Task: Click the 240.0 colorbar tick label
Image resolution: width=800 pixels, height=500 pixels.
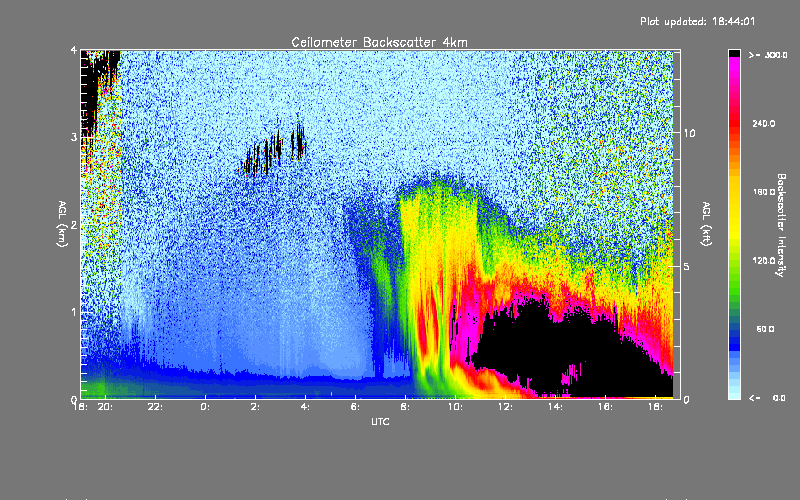Action: pyautogui.click(x=764, y=124)
